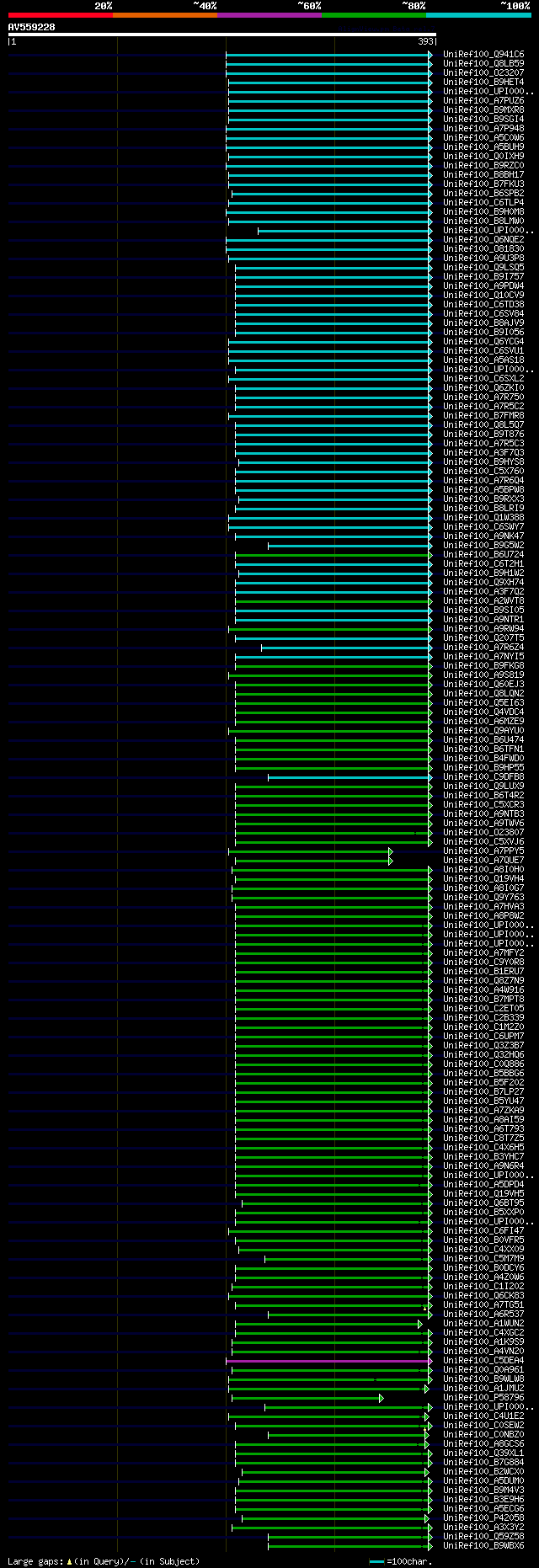Image resolution: width=539 pixels, height=1568 pixels.
Task: Open hit UniRef100_B9HET4
Action: coord(483,83)
